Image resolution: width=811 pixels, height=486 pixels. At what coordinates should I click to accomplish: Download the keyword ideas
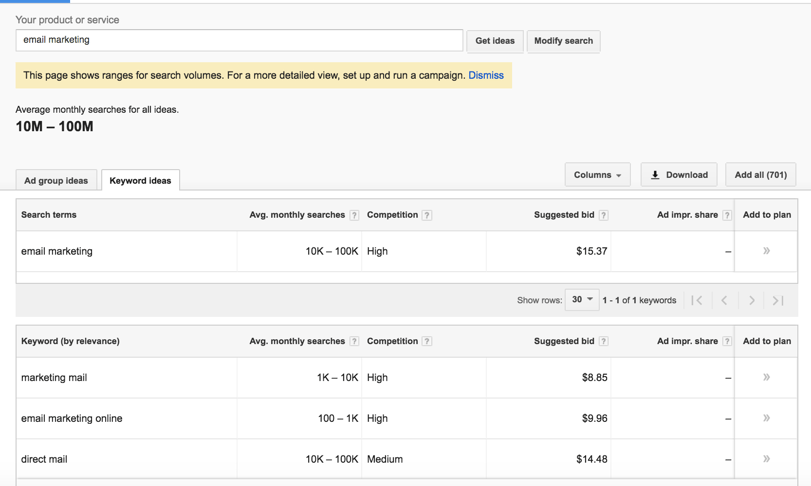point(679,175)
